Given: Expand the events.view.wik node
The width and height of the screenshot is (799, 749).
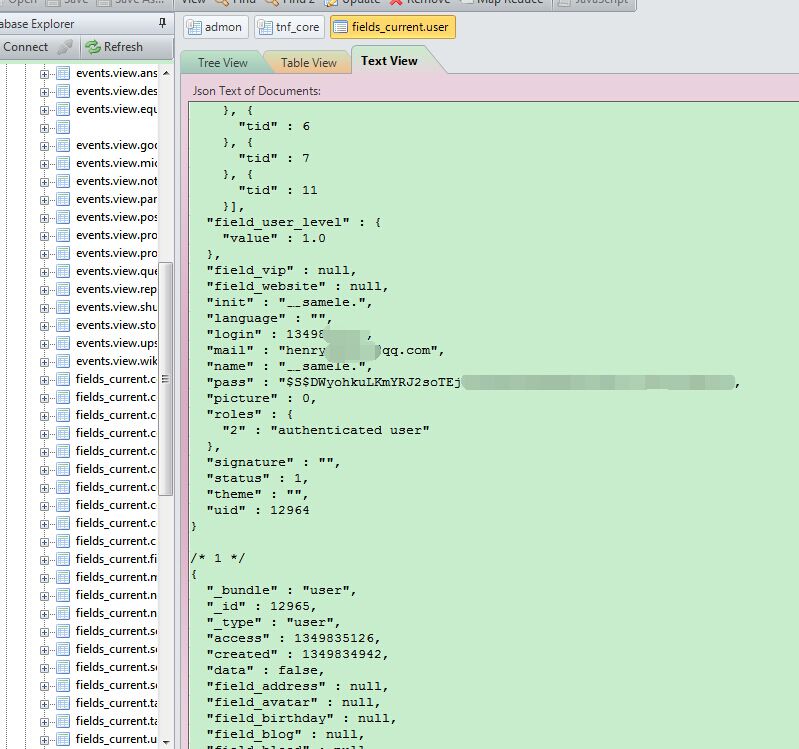Looking at the screenshot, I should pyautogui.click(x=44, y=362).
